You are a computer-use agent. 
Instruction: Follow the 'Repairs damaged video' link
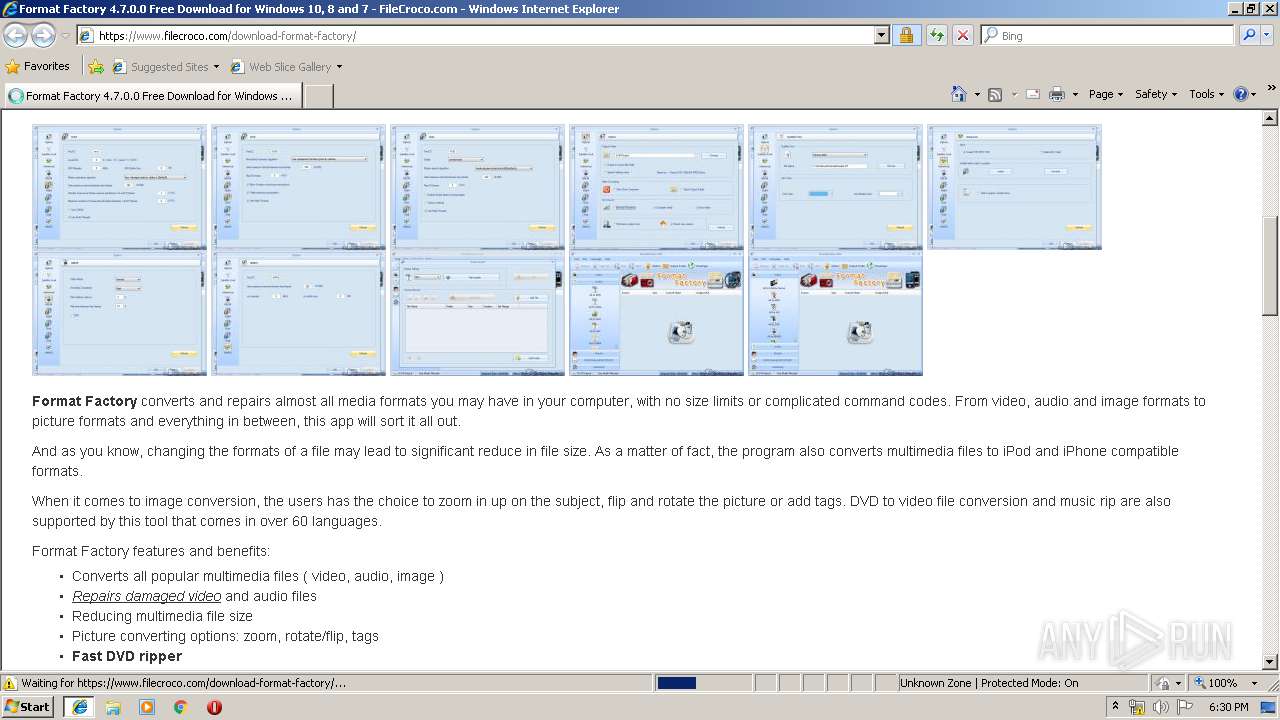(x=146, y=596)
